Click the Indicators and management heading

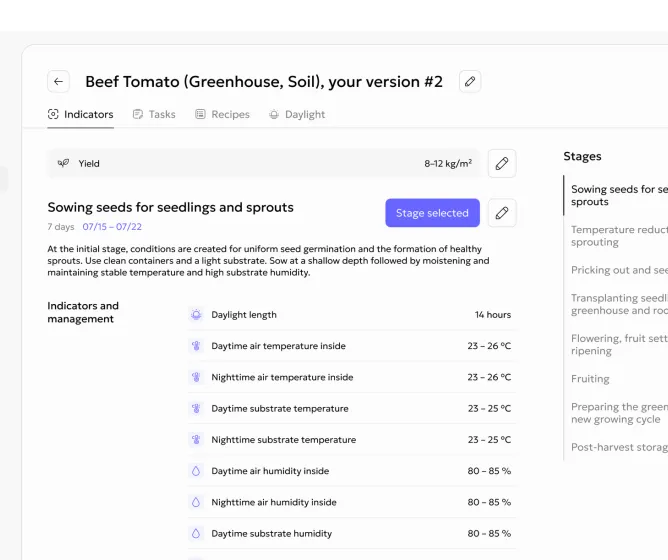click(83, 312)
